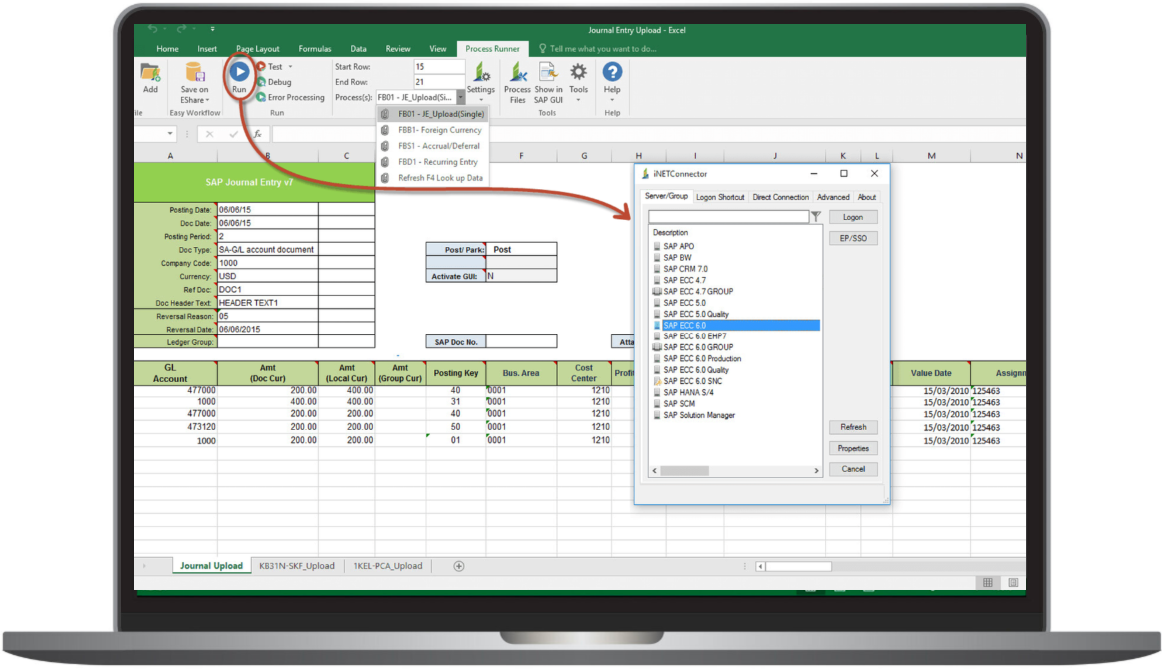Click the Save on EShare icon
The height and width of the screenshot is (670, 1162).
(194, 72)
